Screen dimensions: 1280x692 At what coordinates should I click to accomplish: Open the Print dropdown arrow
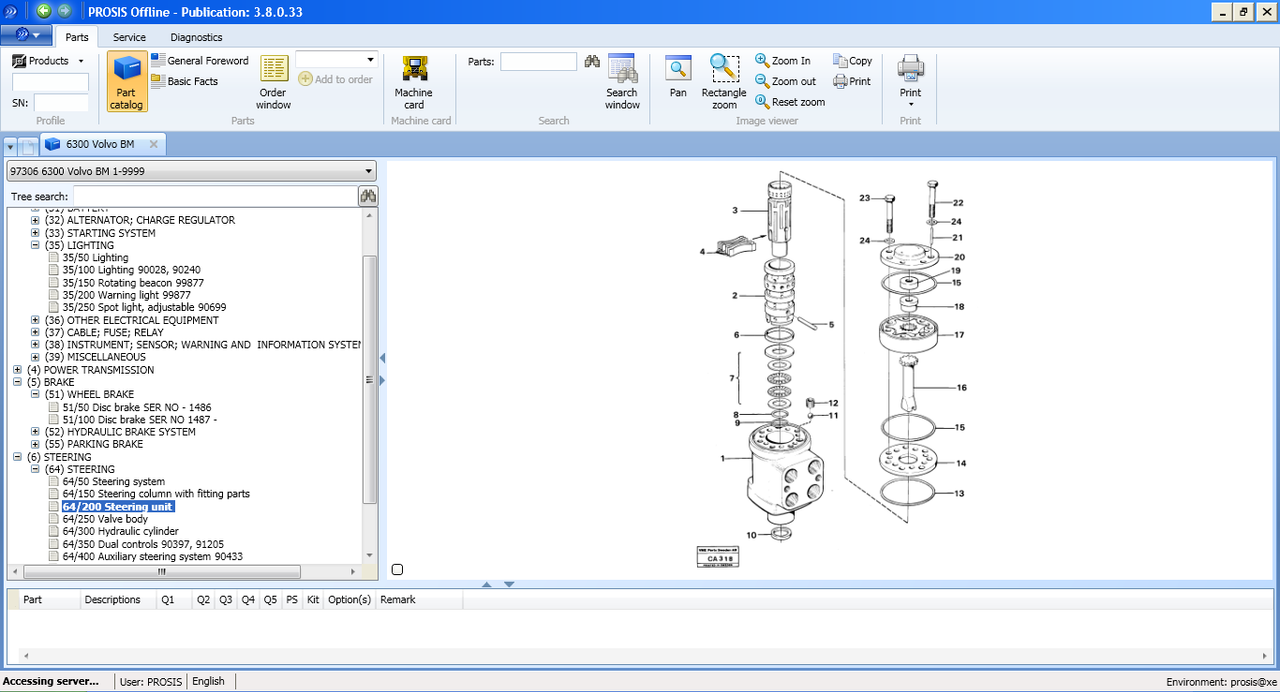[910, 104]
